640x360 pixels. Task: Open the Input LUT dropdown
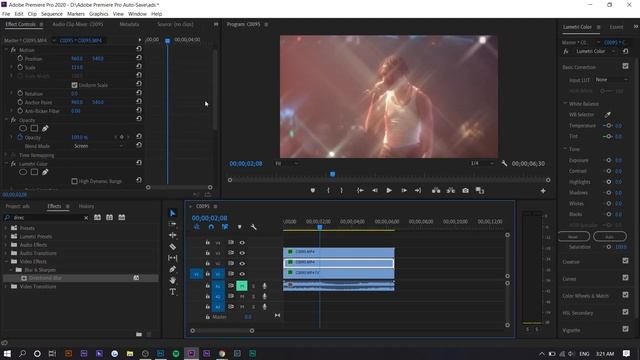click(611, 80)
